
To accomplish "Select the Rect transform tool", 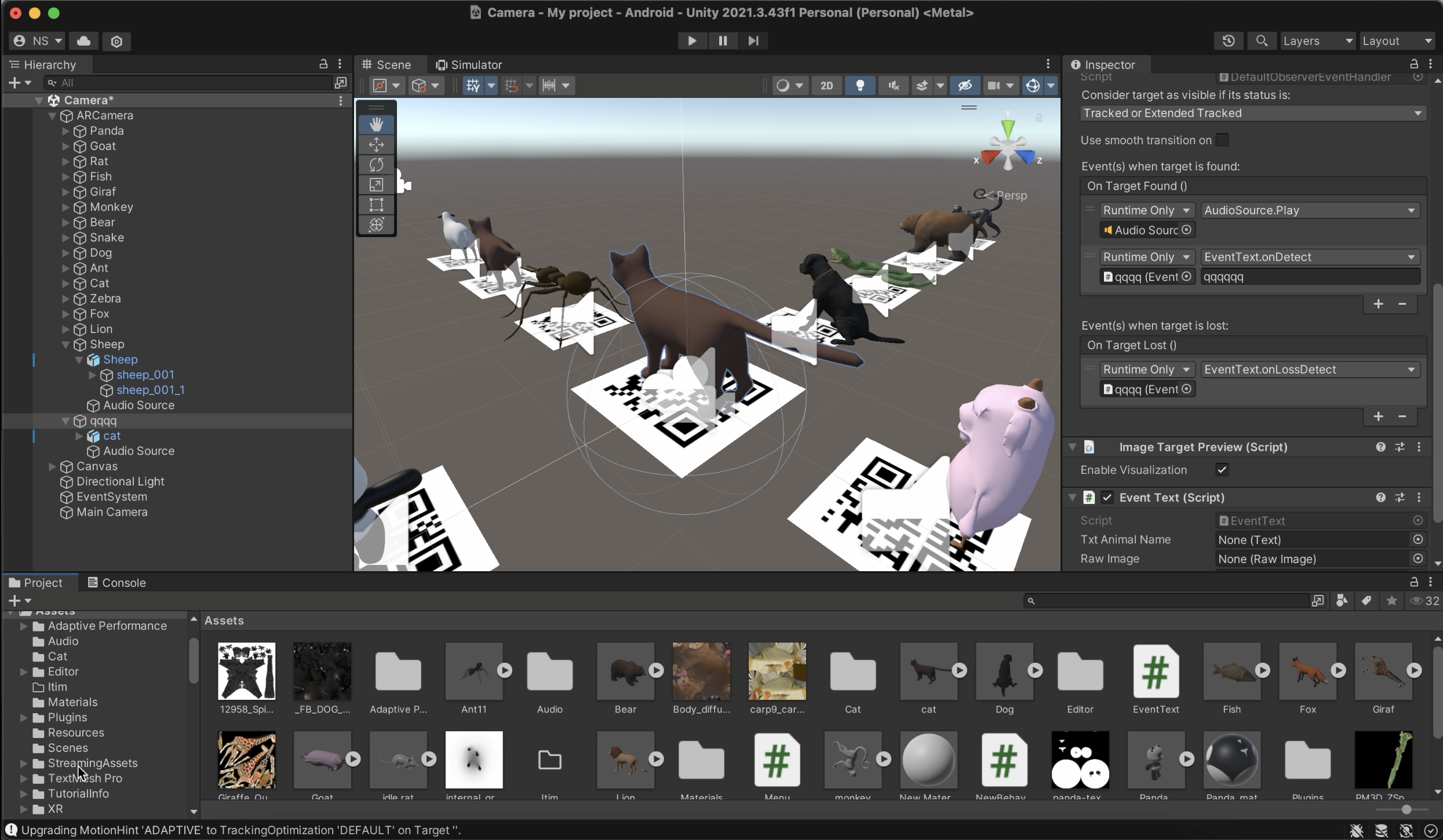I will point(376,205).
